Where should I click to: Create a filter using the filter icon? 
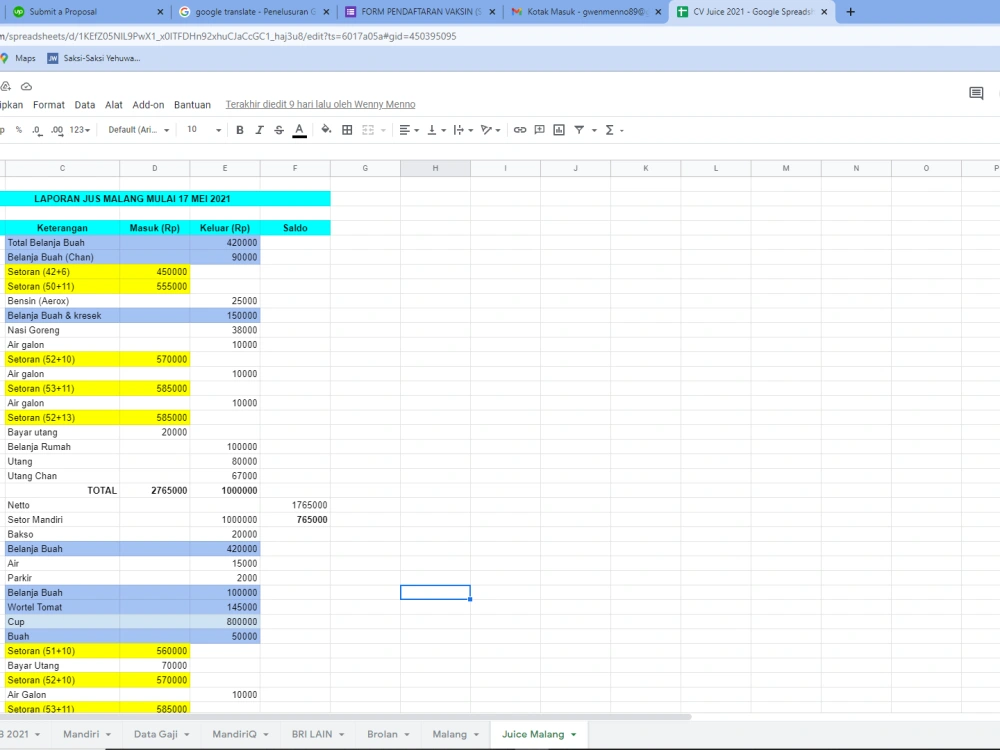(x=580, y=130)
